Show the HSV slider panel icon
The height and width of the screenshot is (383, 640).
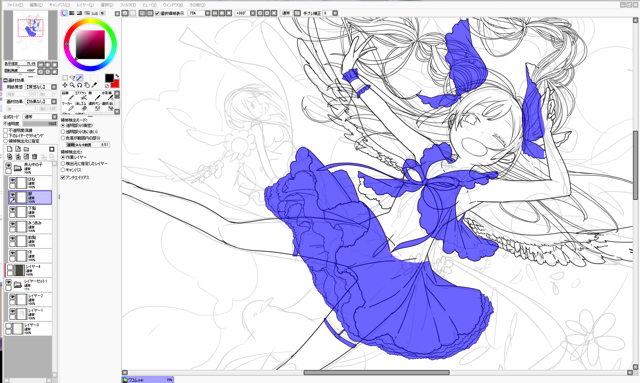tap(79, 13)
